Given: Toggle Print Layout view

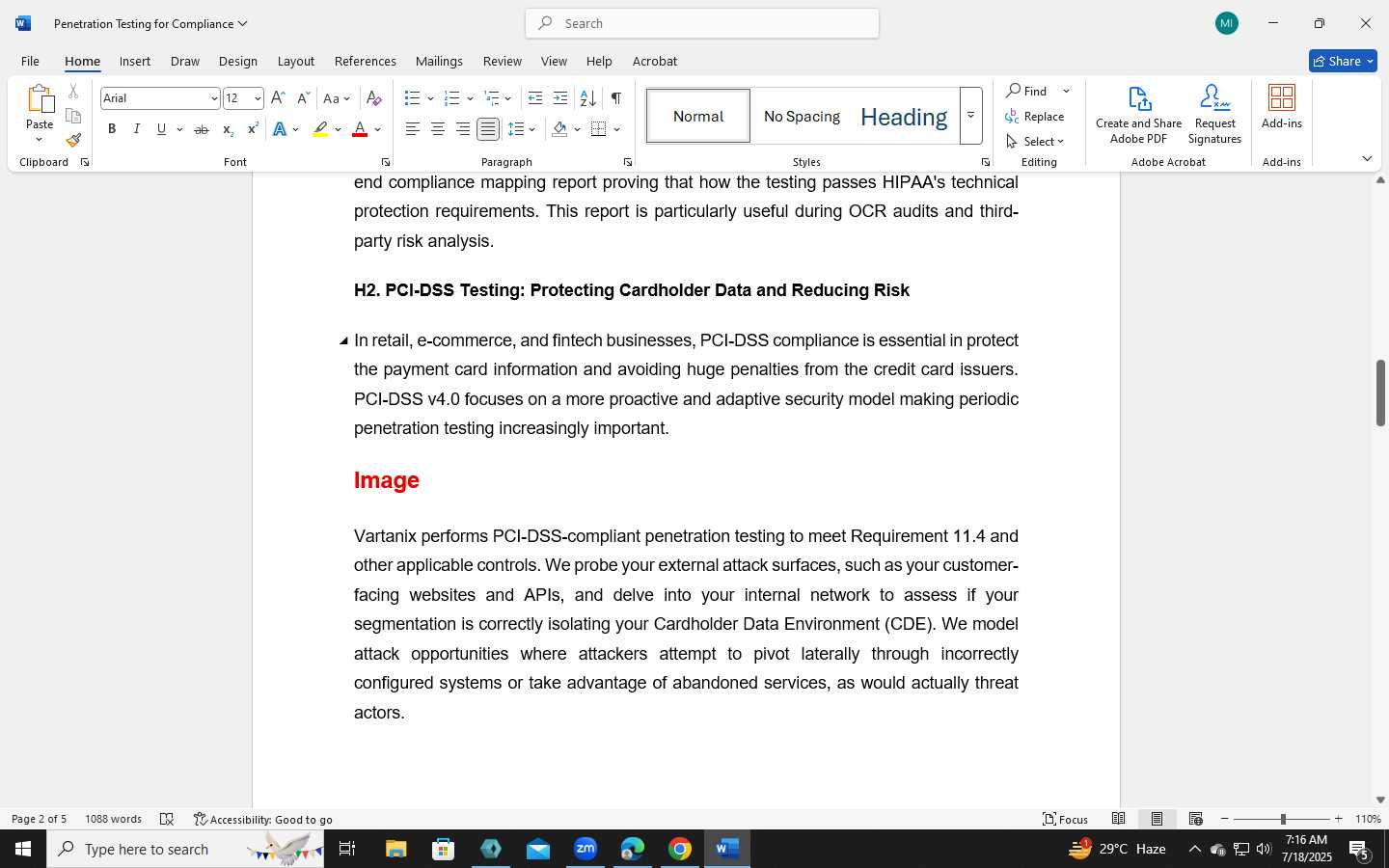Looking at the screenshot, I should tap(1157, 819).
